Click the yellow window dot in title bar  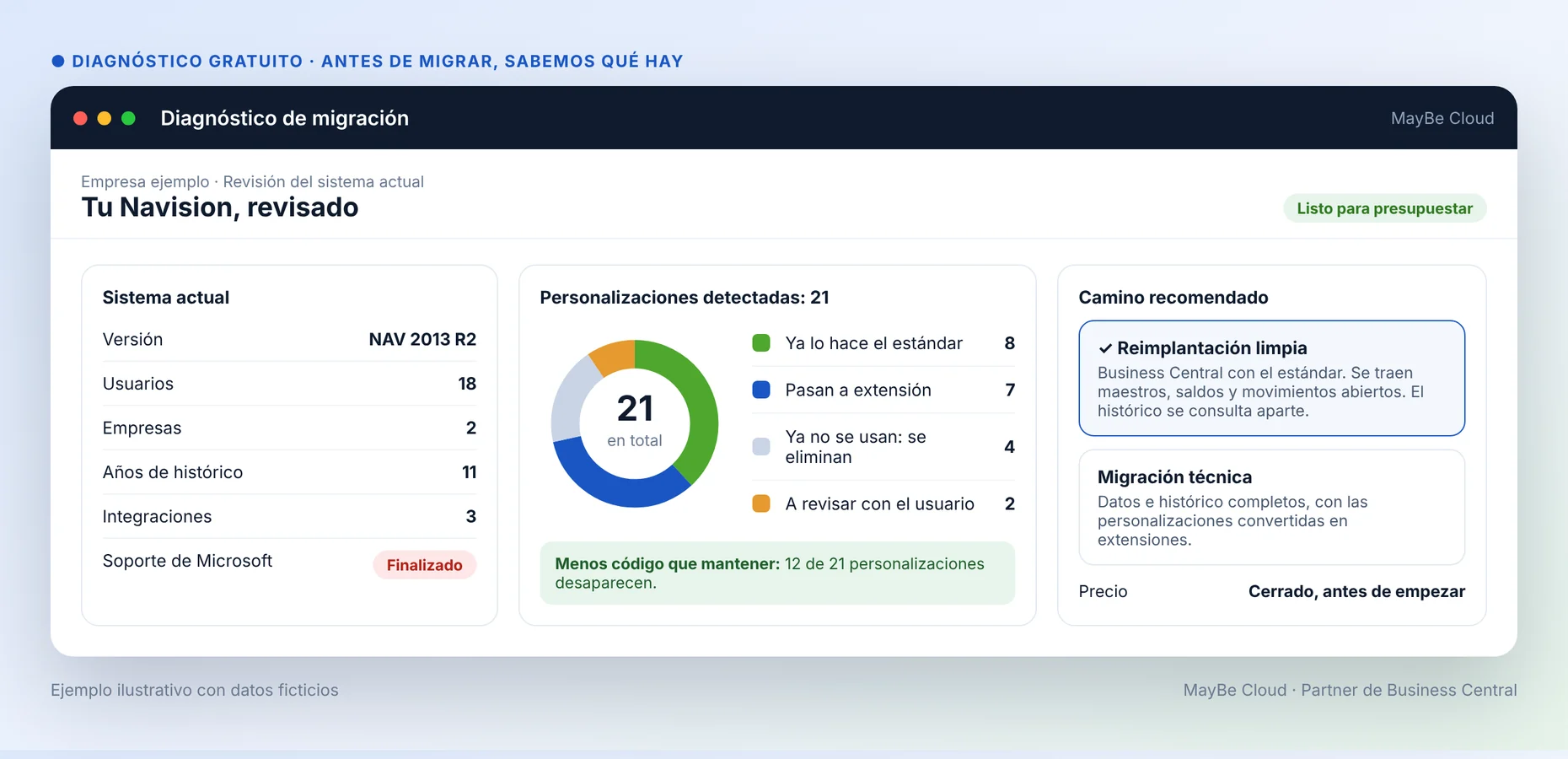click(105, 118)
